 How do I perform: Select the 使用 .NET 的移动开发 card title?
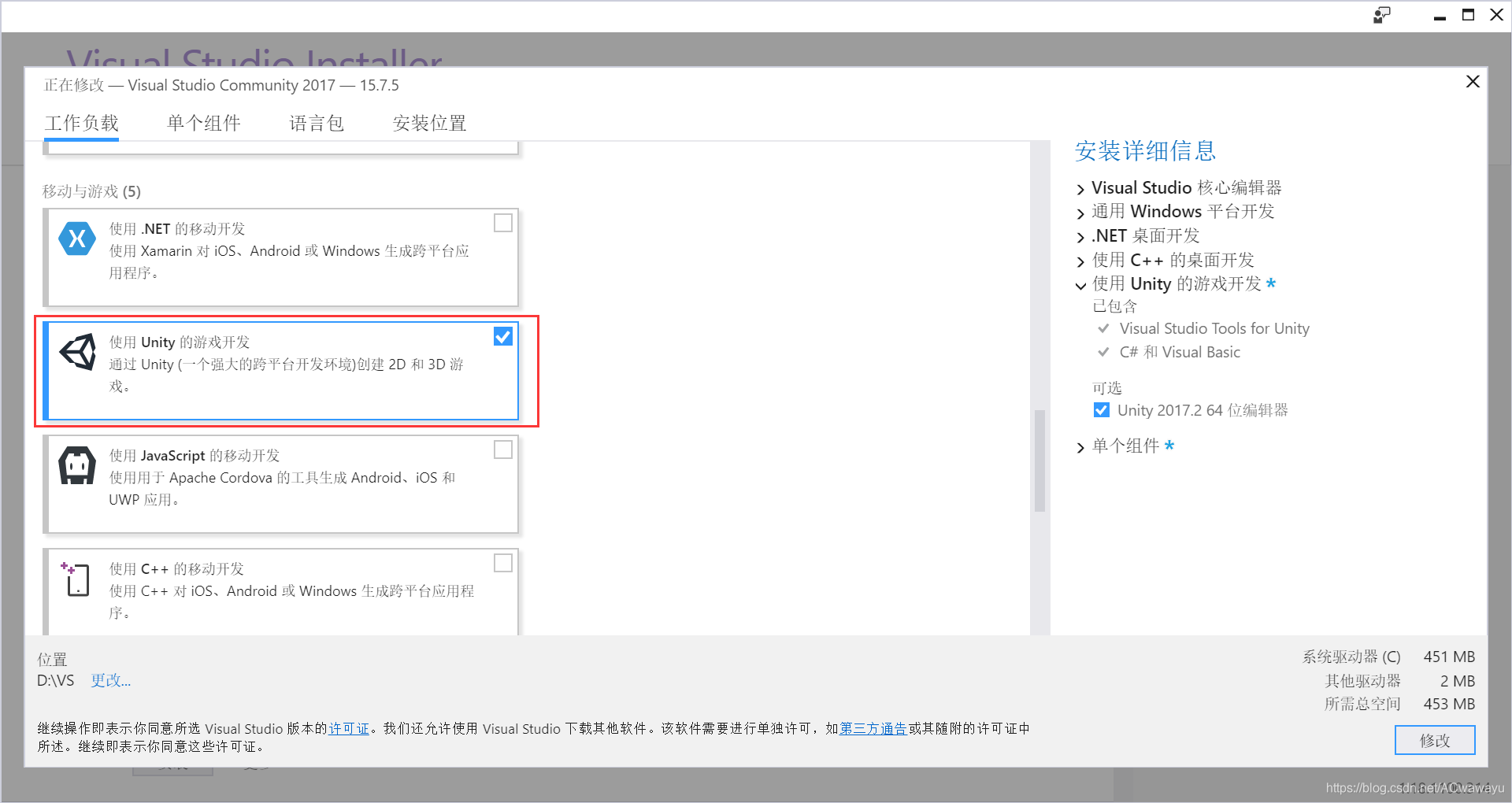177,228
